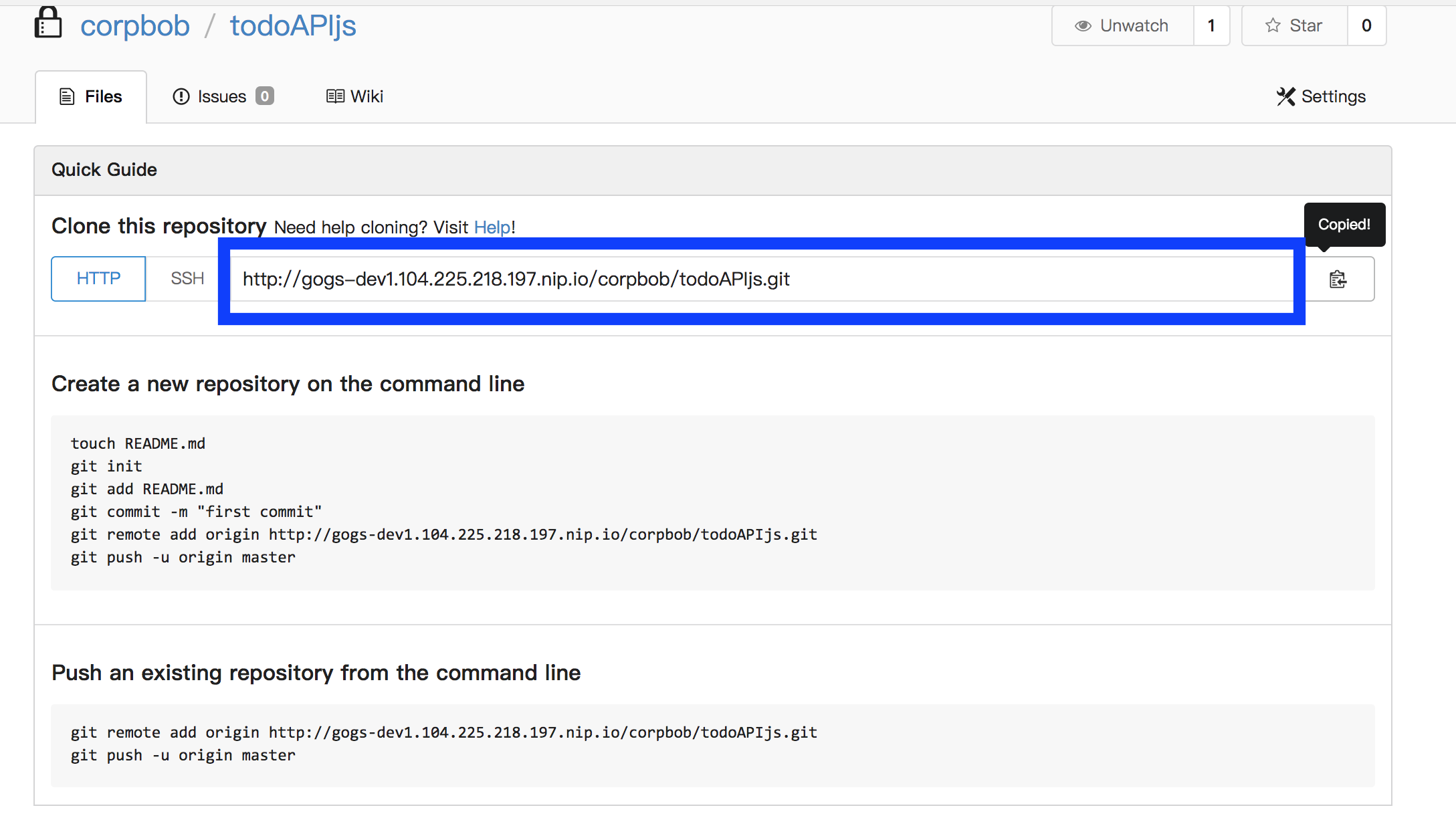Click the 'git commit -m "first commit"' line
Screen dimensions: 1456x832
click(196, 512)
